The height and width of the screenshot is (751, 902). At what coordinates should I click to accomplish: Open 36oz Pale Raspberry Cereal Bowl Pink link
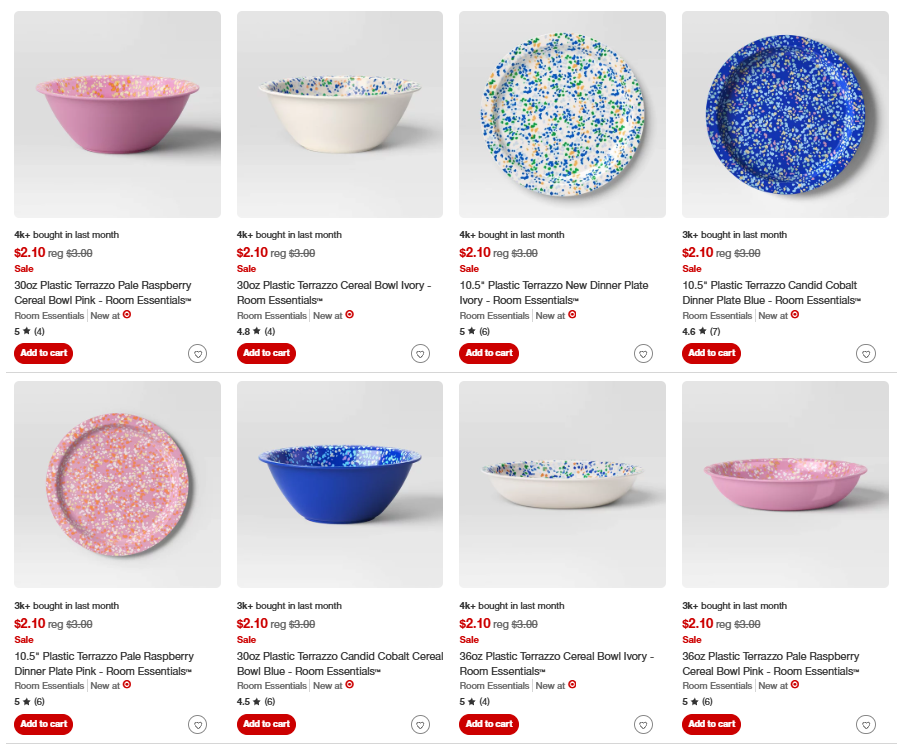(x=770, y=663)
